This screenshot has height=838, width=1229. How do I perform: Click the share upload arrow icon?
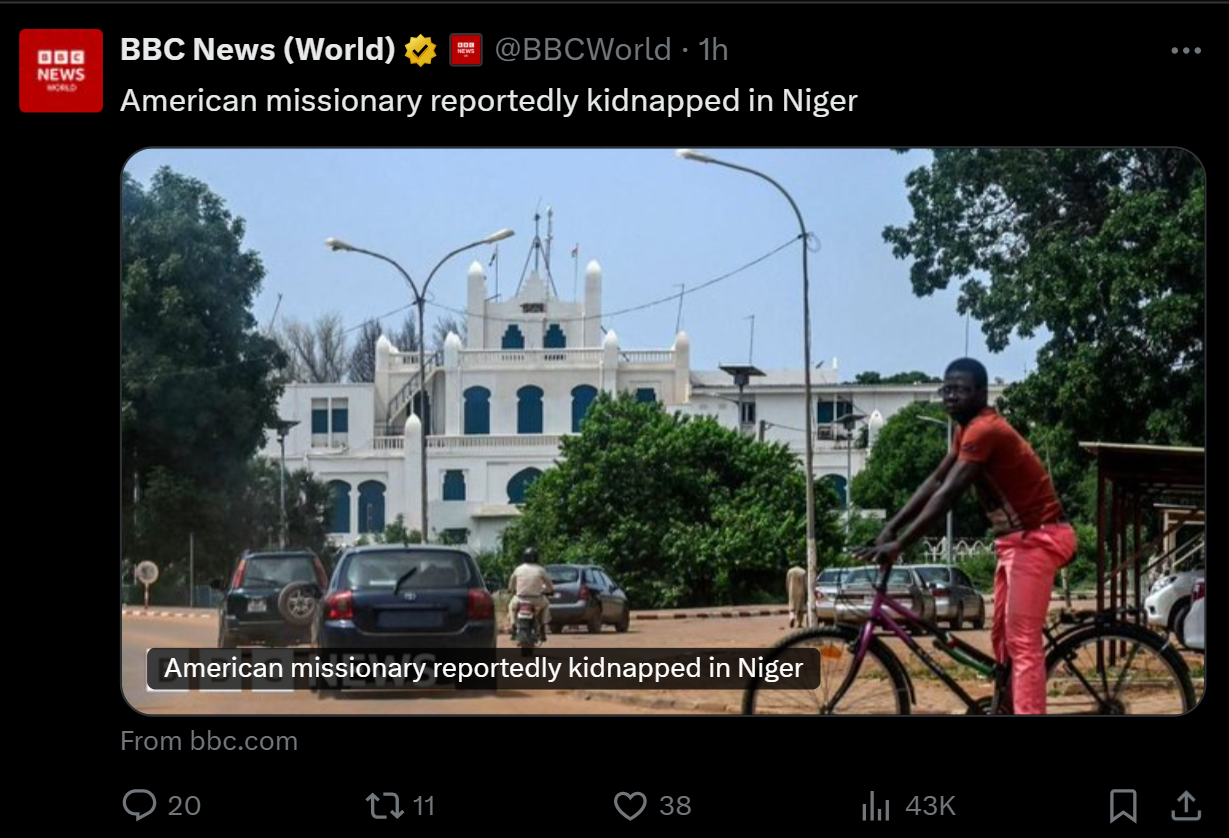[x=1186, y=805]
